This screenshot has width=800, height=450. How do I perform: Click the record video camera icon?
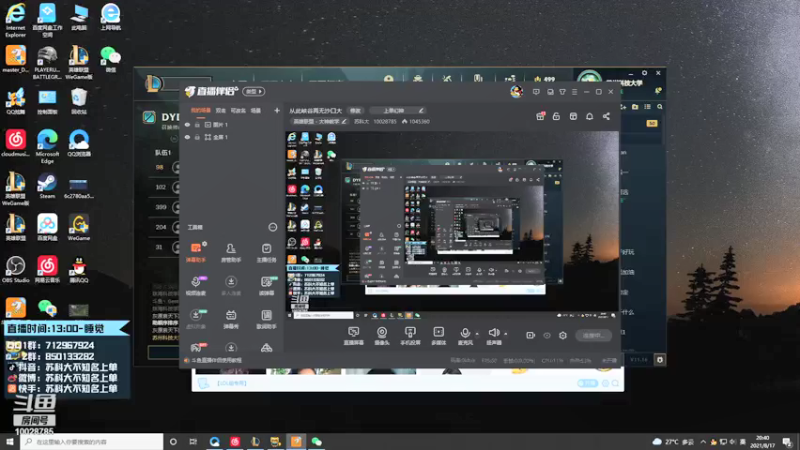click(531, 335)
